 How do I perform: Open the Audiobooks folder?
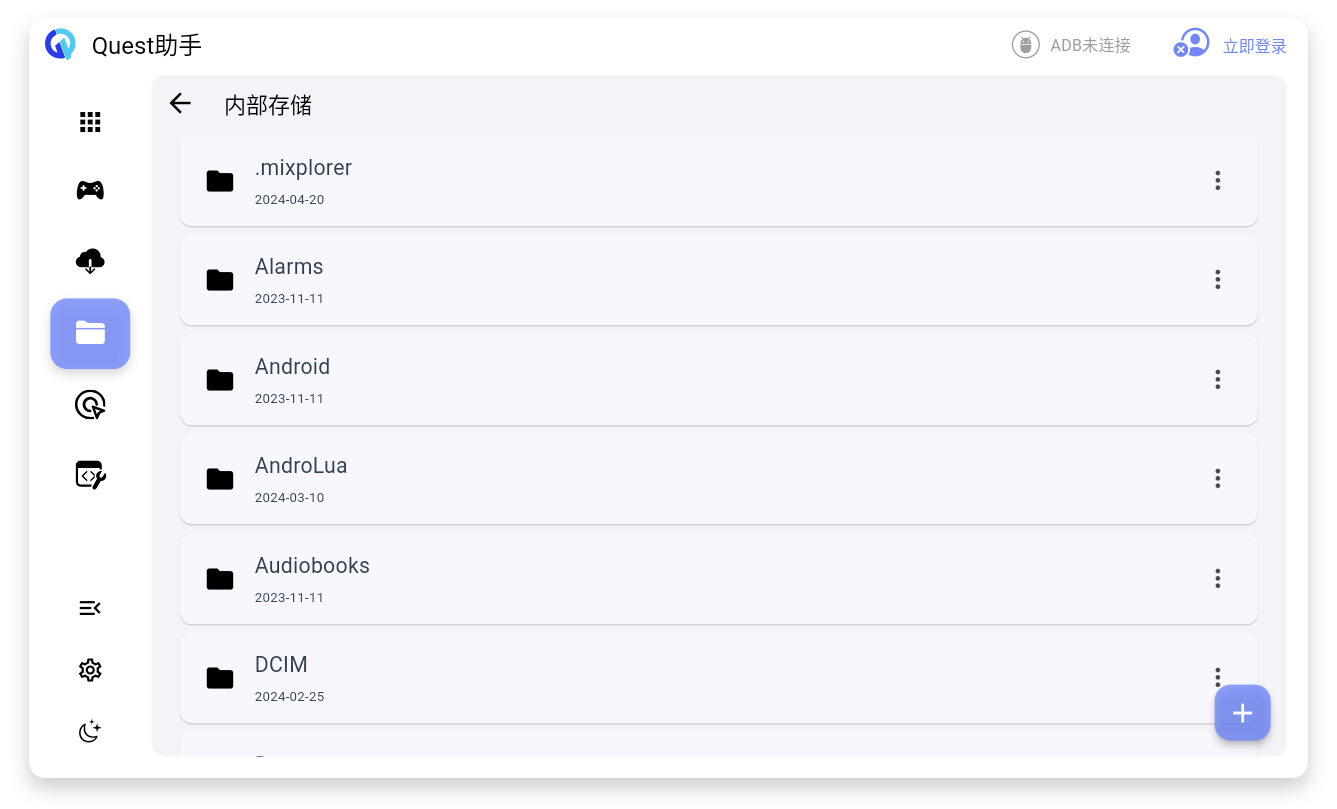pos(312,566)
